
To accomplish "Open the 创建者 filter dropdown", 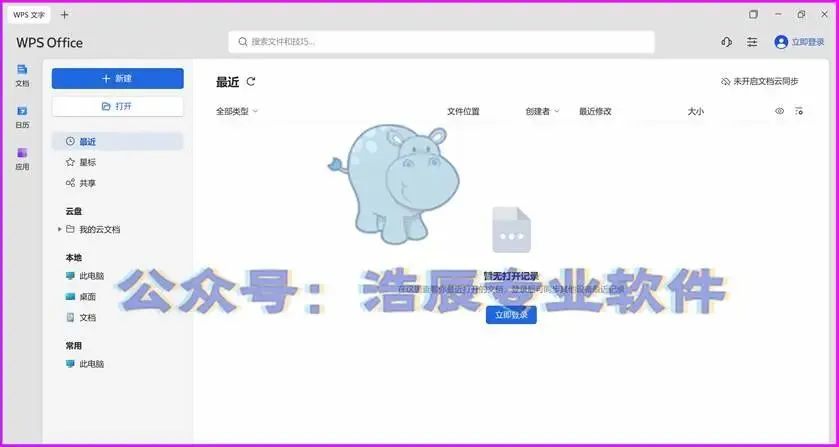I will pos(543,111).
